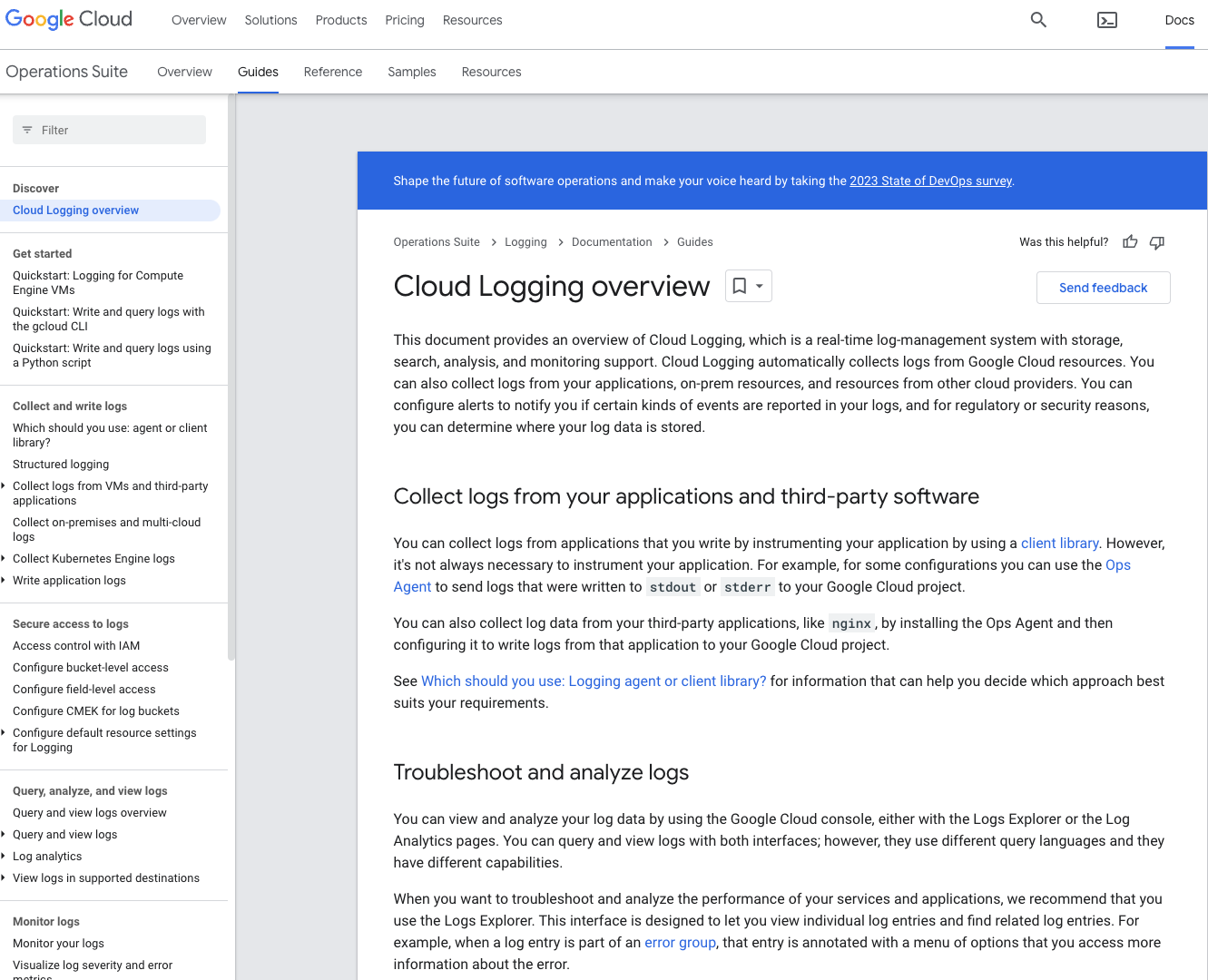Screen dimensions: 1208x980
Task: Open Access control with IAM
Action: pyautogui.click(x=76, y=646)
